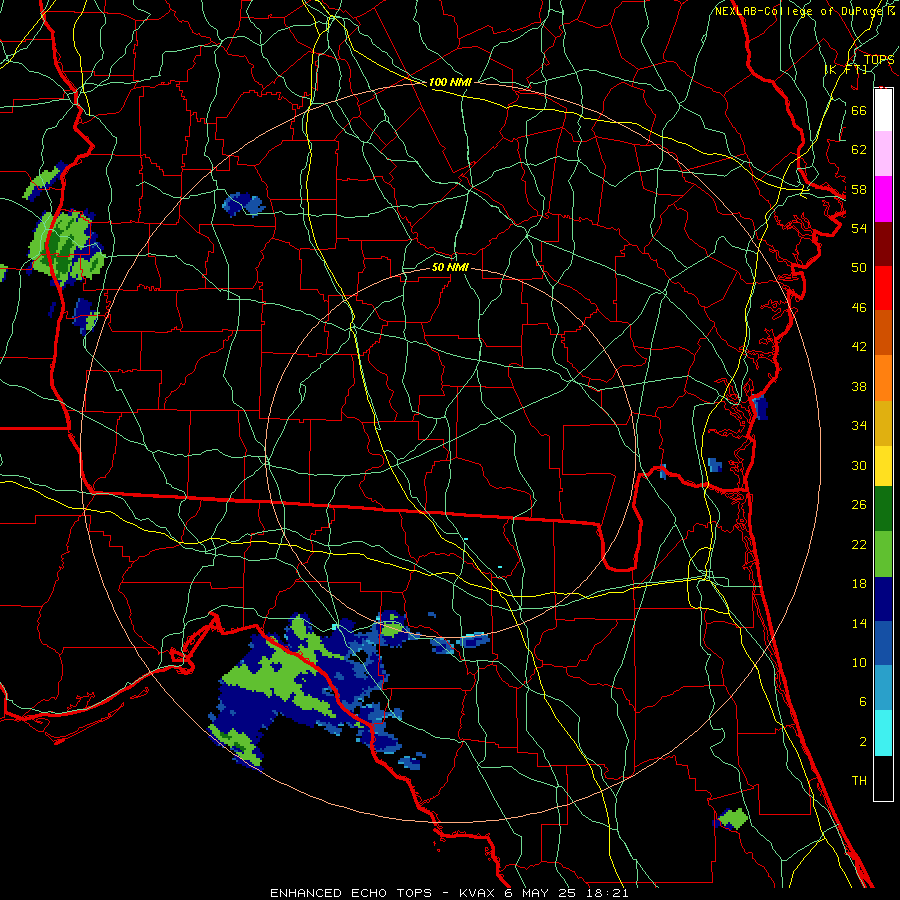Viewport: 900px width, 900px height.
Task: Click the '6' legend value label
Action: pyautogui.click(x=862, y=702)
